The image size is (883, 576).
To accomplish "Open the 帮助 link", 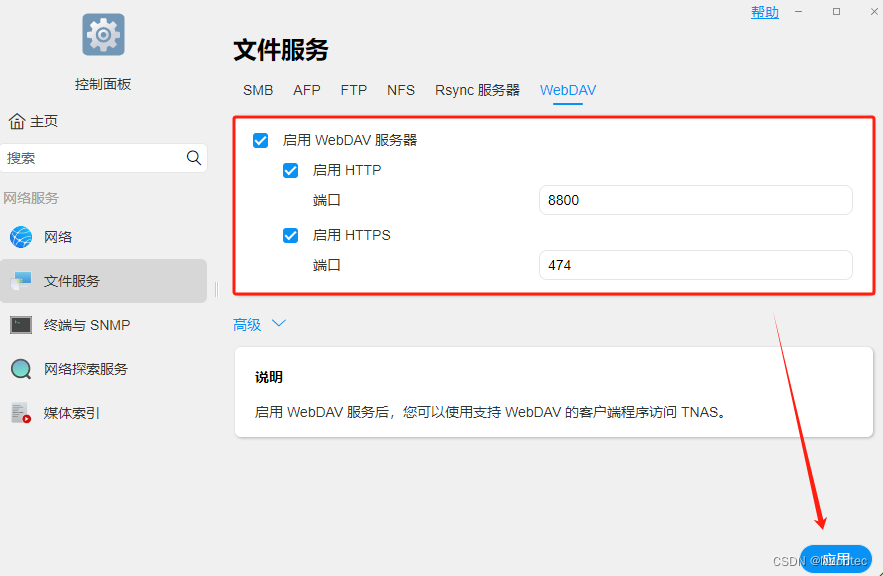I will [764, 12].
